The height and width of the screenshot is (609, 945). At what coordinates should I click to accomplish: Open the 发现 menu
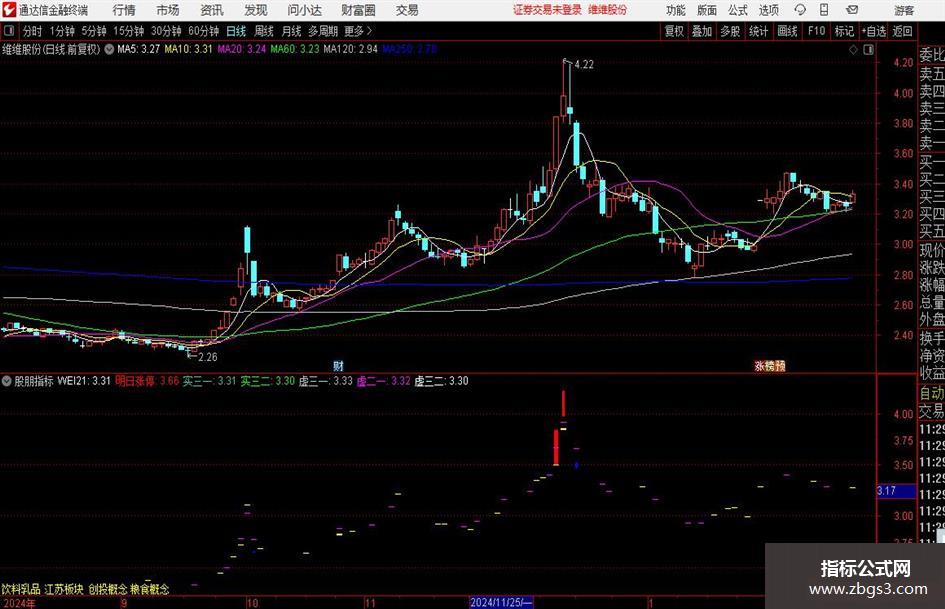tap(256, 10)
